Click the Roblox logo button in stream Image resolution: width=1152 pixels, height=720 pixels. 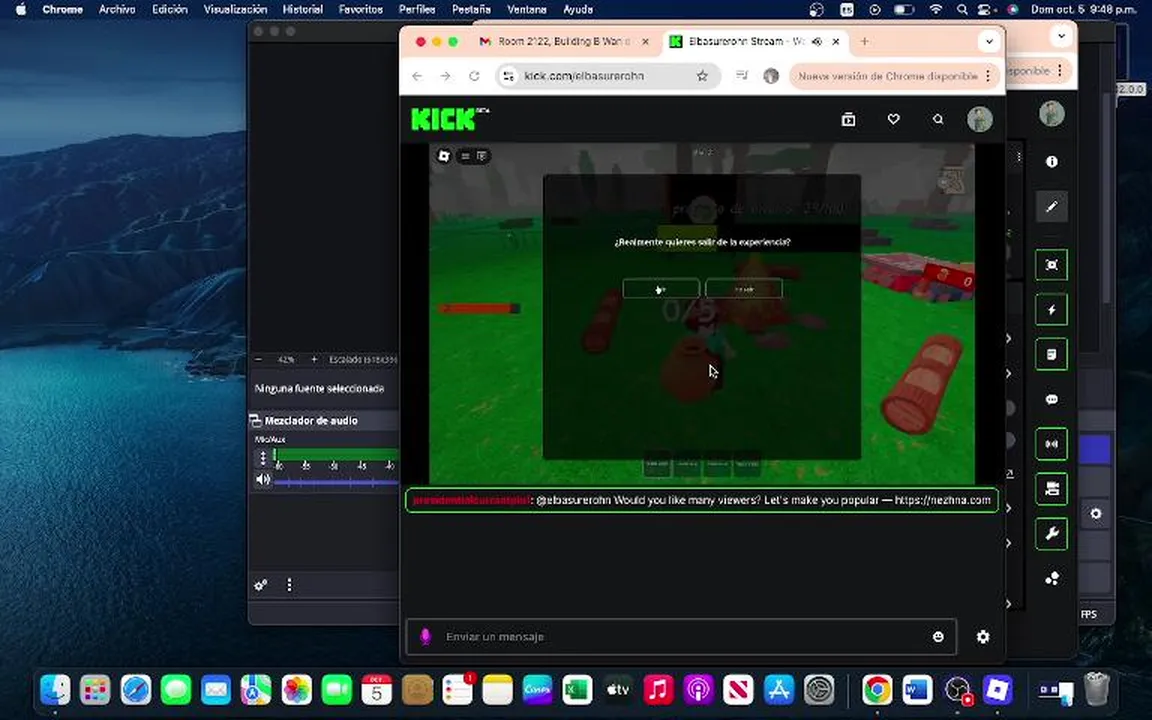click(x=443, y=156)
